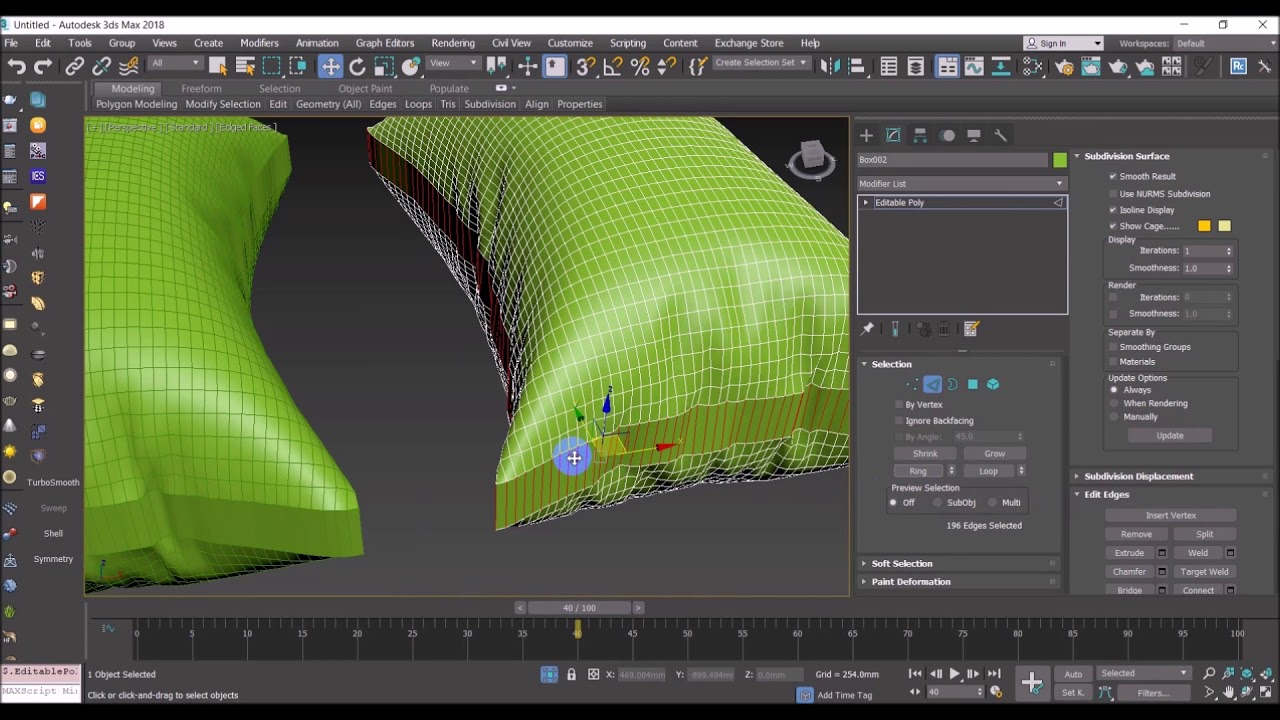Enable Use NURMS Subdivision checkbox

[1113, 194]
